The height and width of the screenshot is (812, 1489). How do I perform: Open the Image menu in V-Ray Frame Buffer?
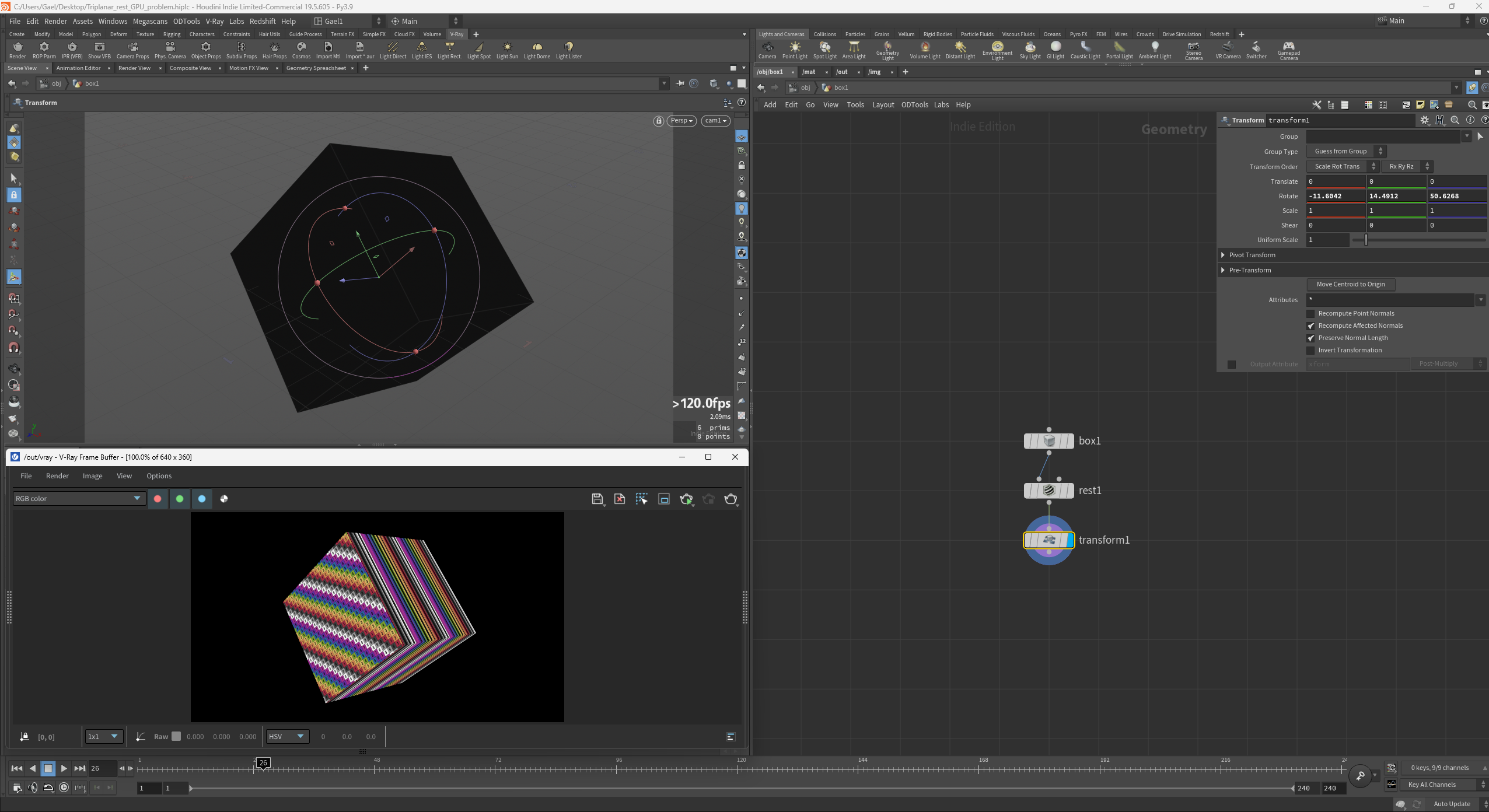pos(92,476)
